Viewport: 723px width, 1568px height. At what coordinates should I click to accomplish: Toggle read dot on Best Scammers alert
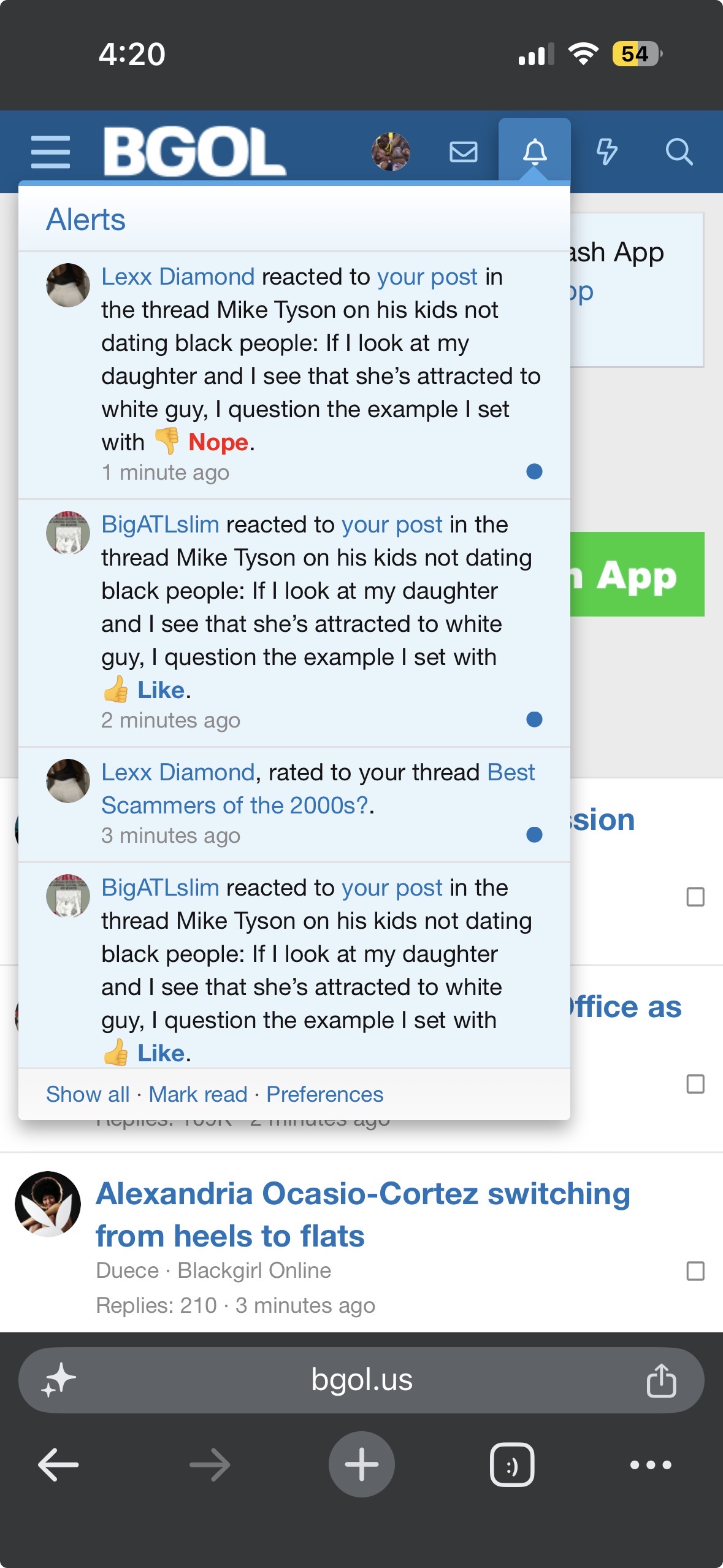(534, 834)
